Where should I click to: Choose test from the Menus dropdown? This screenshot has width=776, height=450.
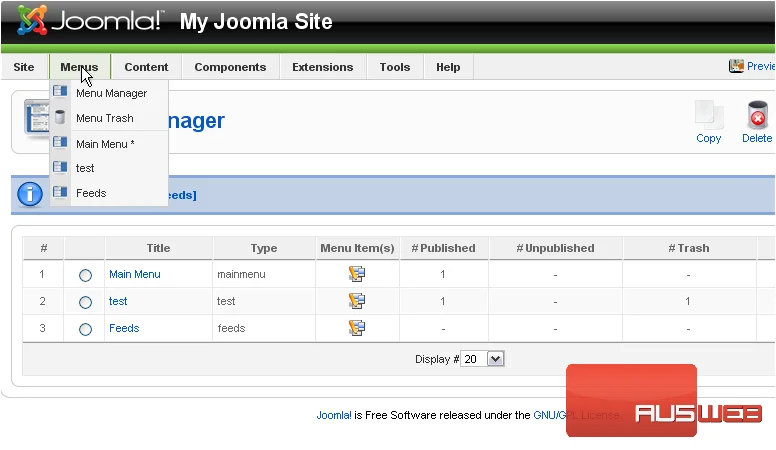85,168
